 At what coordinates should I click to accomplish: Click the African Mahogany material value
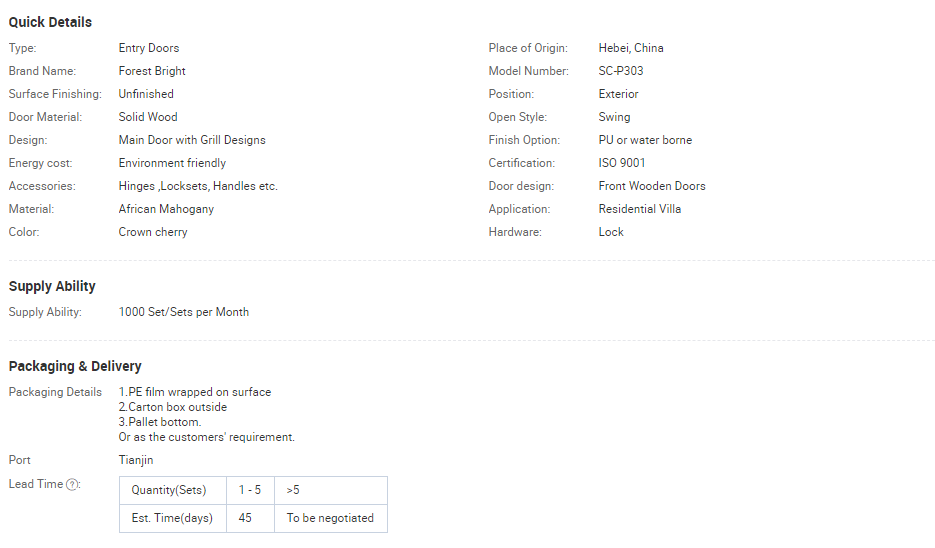[166, 209]
